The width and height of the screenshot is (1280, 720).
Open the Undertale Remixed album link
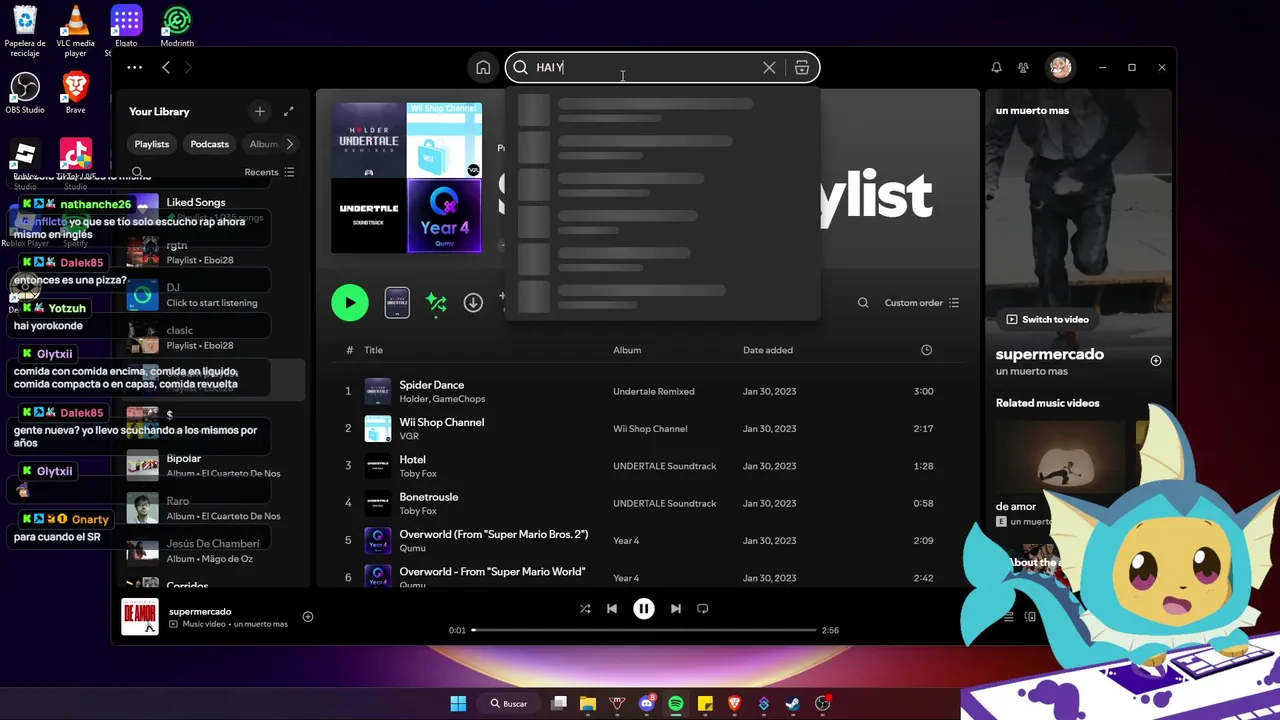[653, 391]
